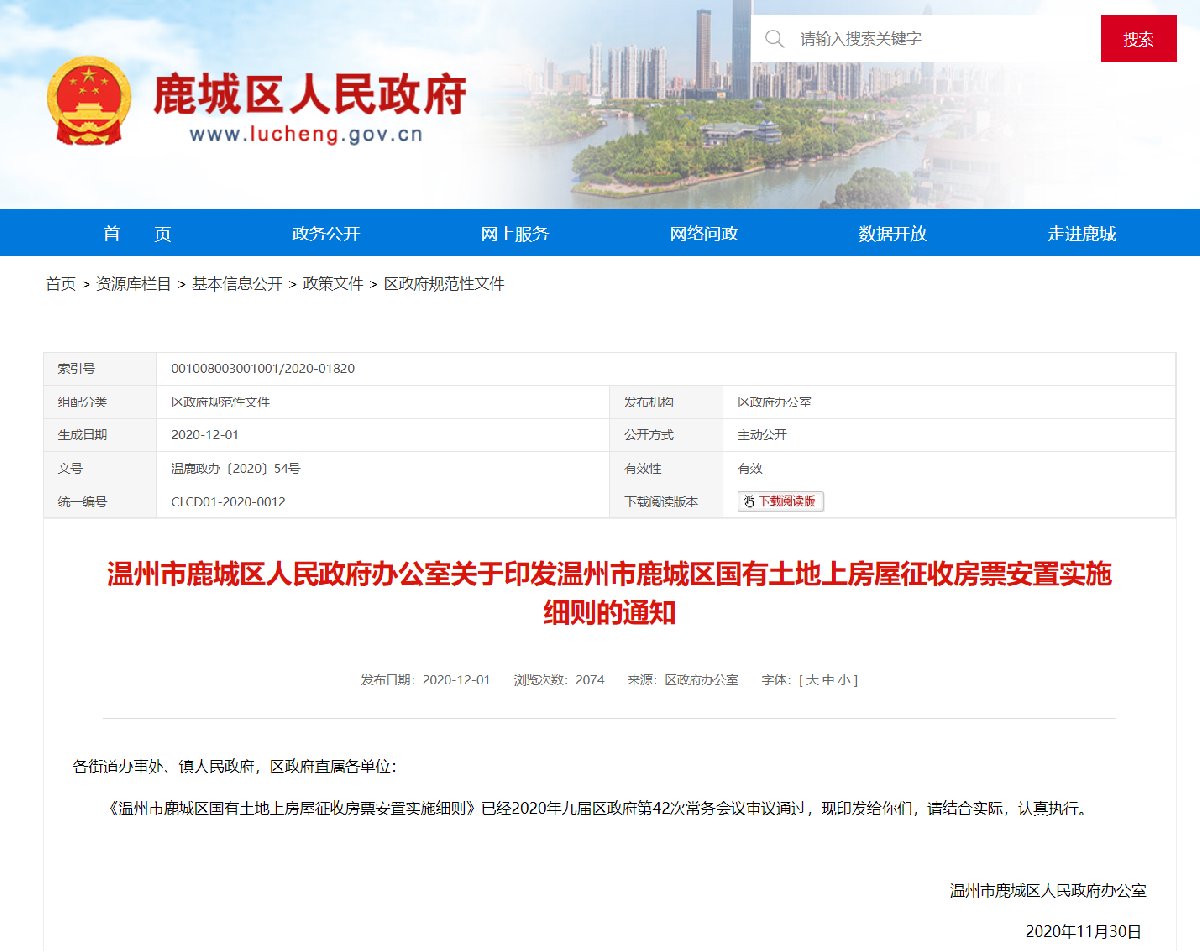Click the 发布机构 value 区政府办公室
Image resolution: width=1200 pixels, height=951 pixels.
point(774,402)
